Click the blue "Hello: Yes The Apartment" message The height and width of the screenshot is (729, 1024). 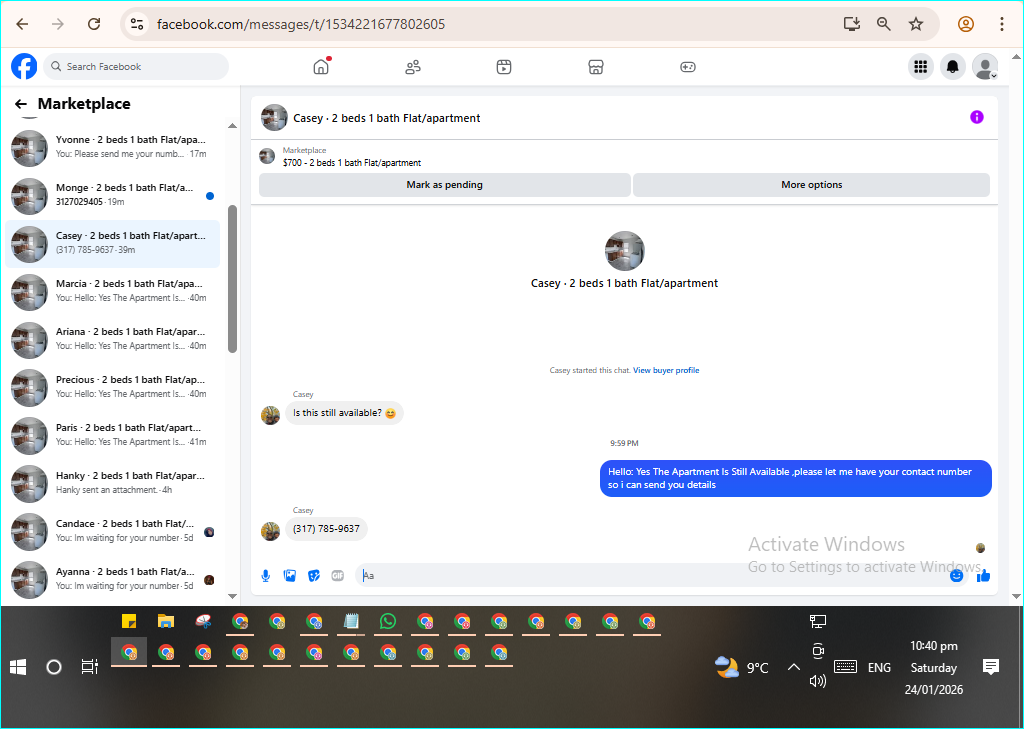(795, 478)
